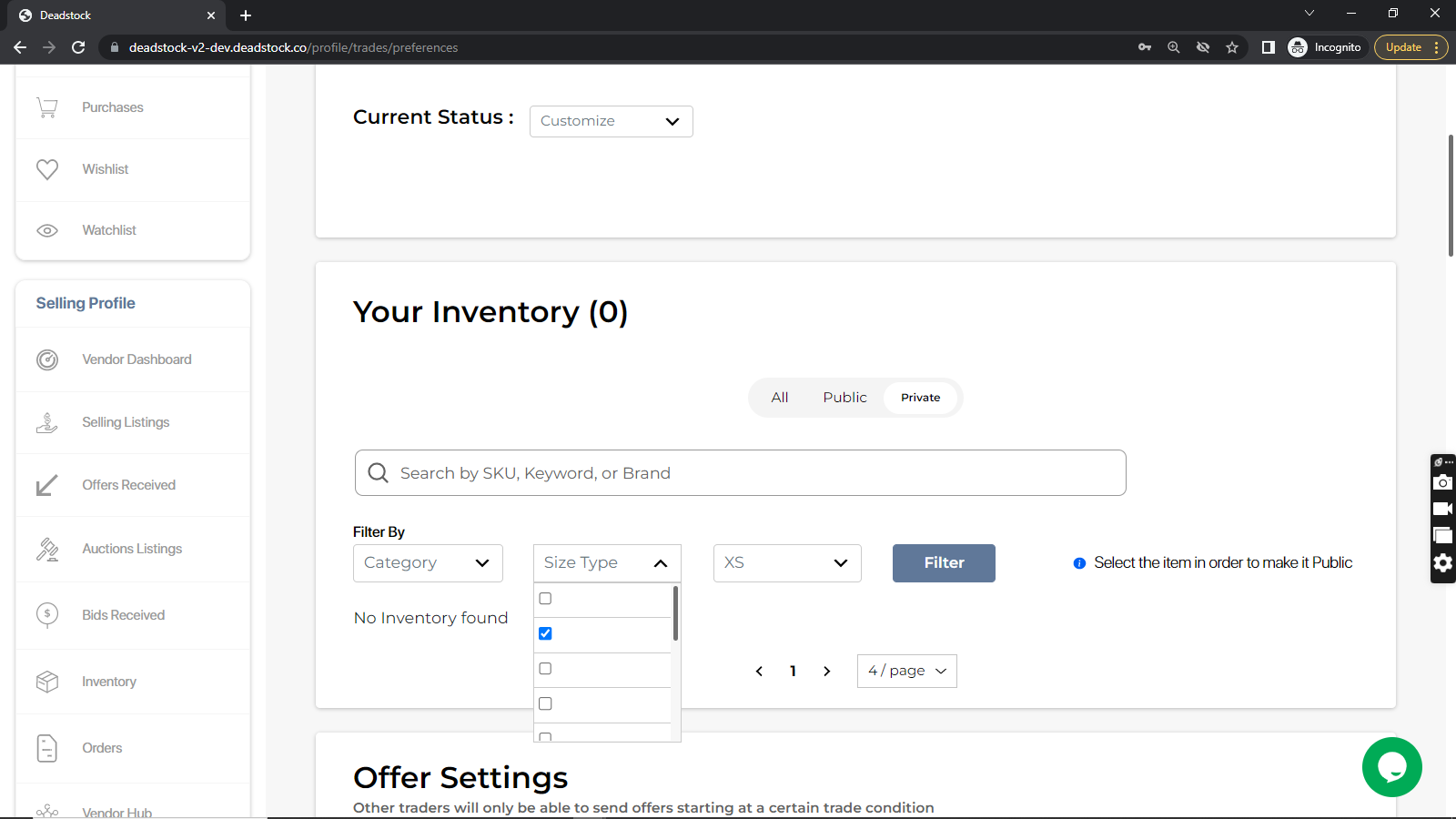Viewport: 1456px width, 819px height.
Task: Open the settings gear in right toolbar
Action: click(x=1443, y=563)
